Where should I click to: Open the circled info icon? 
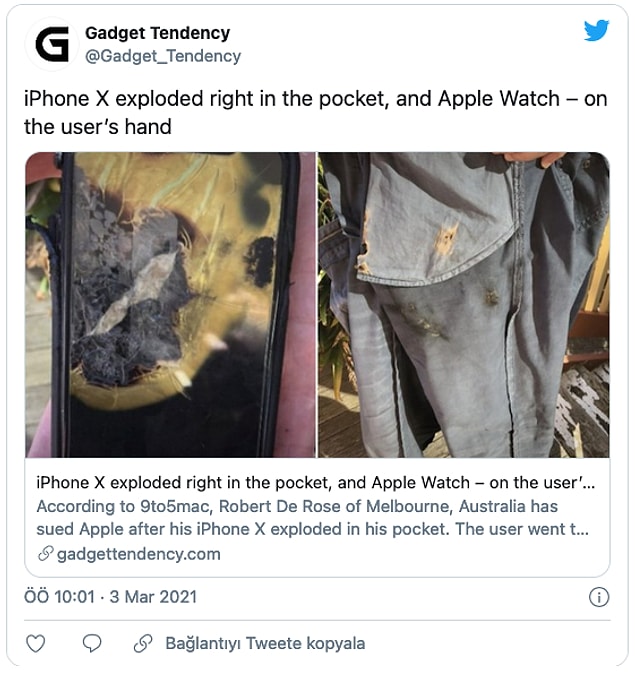point(599,597)
